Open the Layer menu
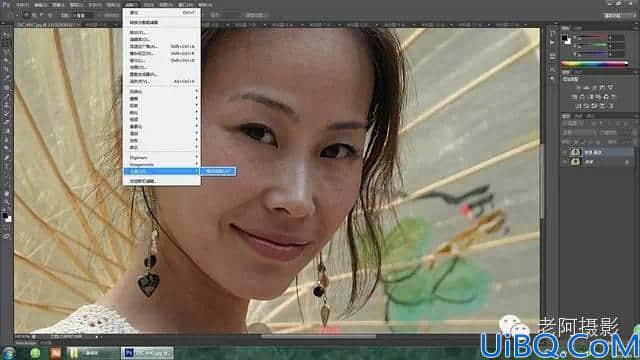 point(76,5)
